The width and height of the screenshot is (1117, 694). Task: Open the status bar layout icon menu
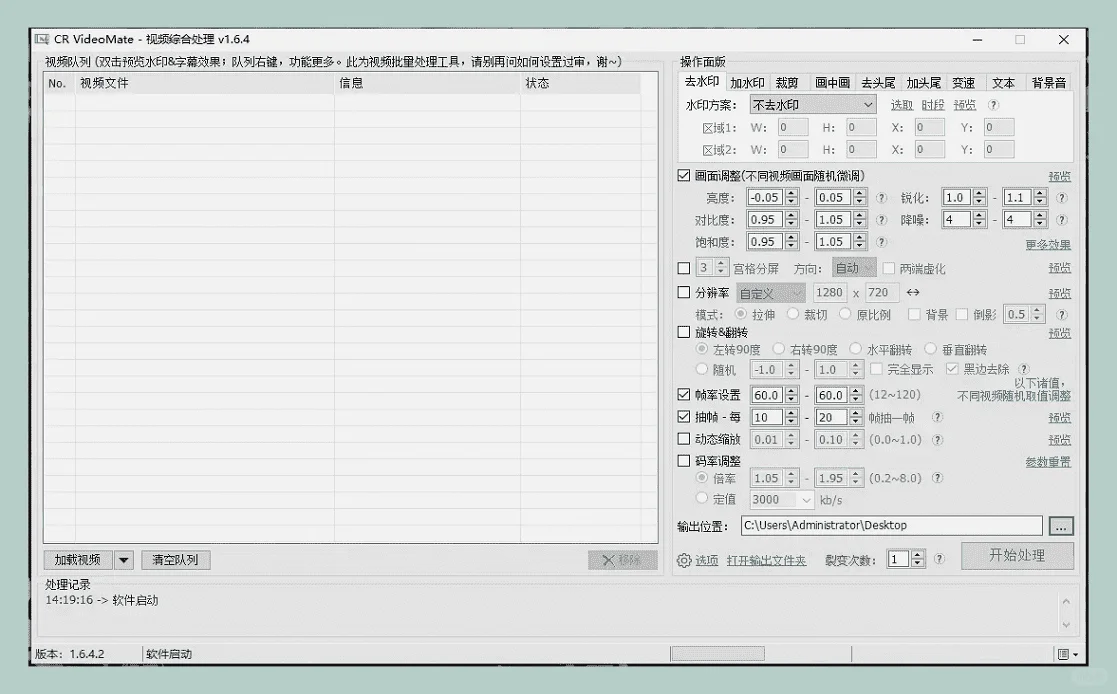tap(1067, 654)
